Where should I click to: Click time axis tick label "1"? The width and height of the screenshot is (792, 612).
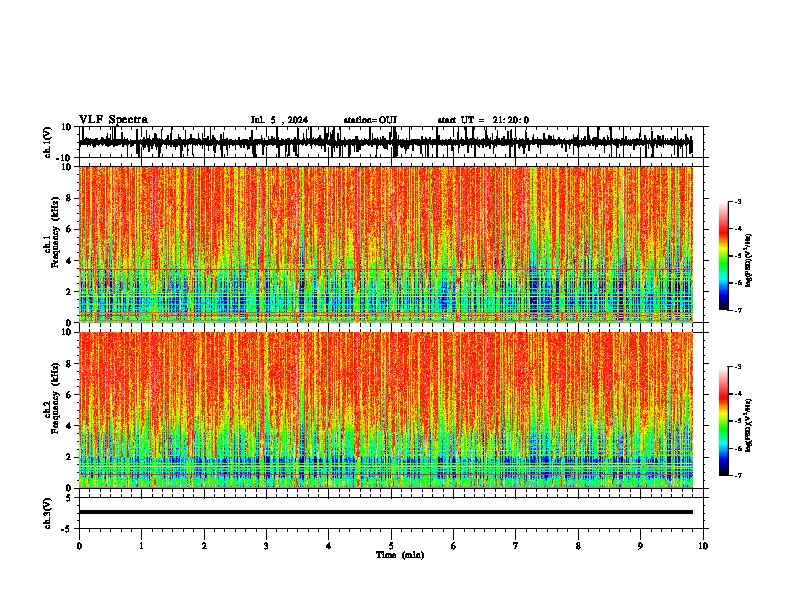click(141, 546)
